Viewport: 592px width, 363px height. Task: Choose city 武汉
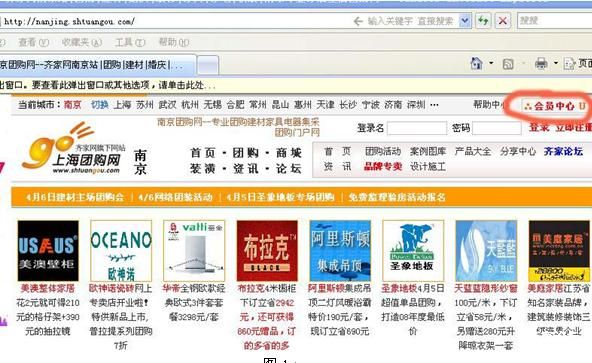(x=168, y=105)
